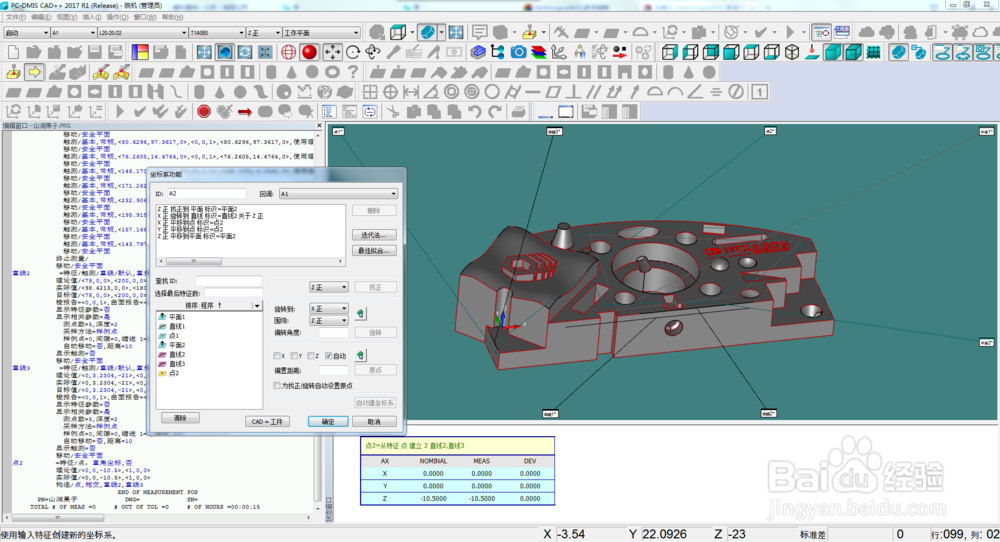Open the 工作平面 dropdown in toolbar
This screenshot has height=542, width=1000.
[x=321, y=33]
